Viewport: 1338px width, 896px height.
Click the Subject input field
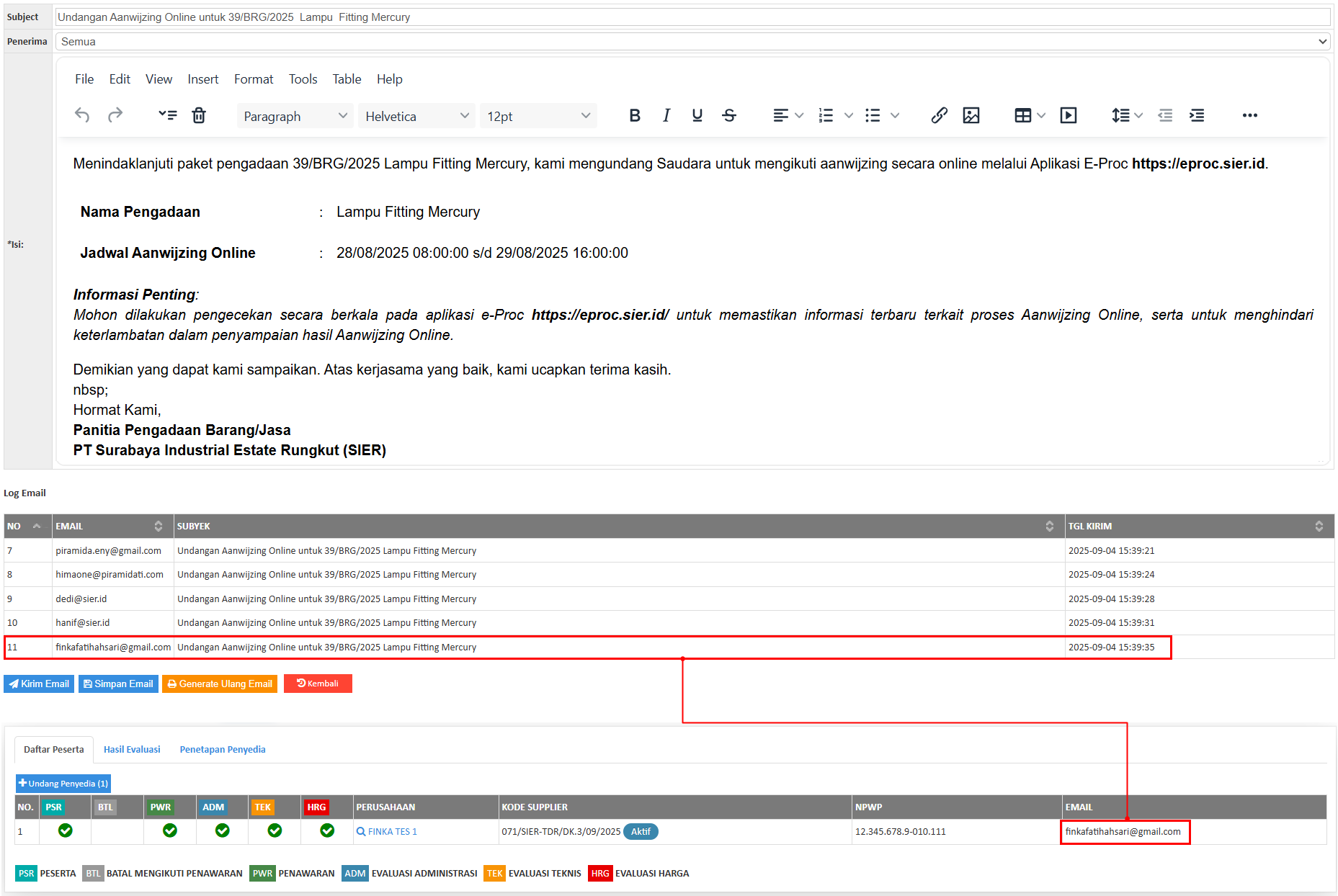692,17
